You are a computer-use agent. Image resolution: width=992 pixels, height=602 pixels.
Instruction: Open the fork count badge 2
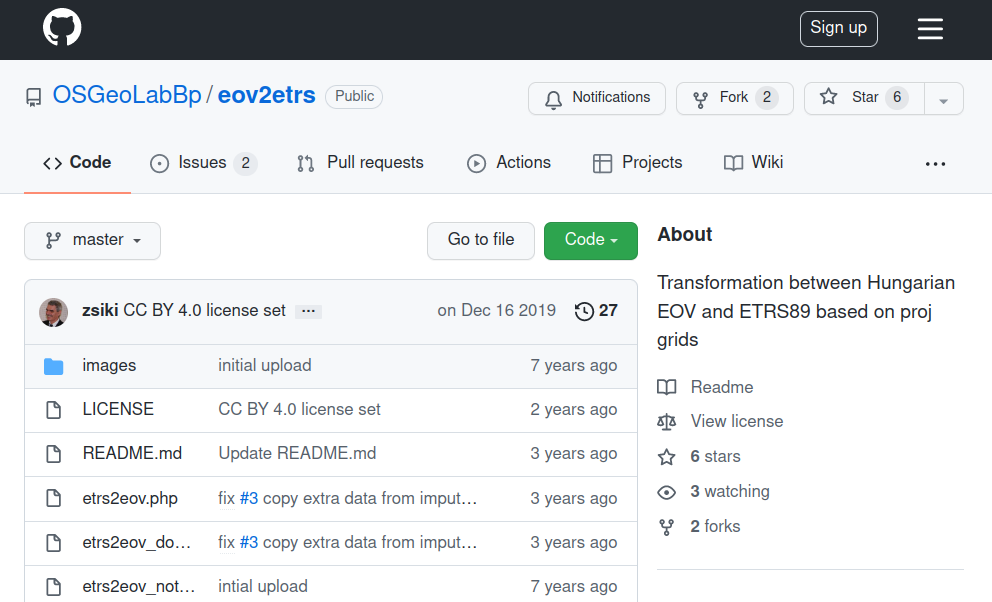tap(767, 97)
